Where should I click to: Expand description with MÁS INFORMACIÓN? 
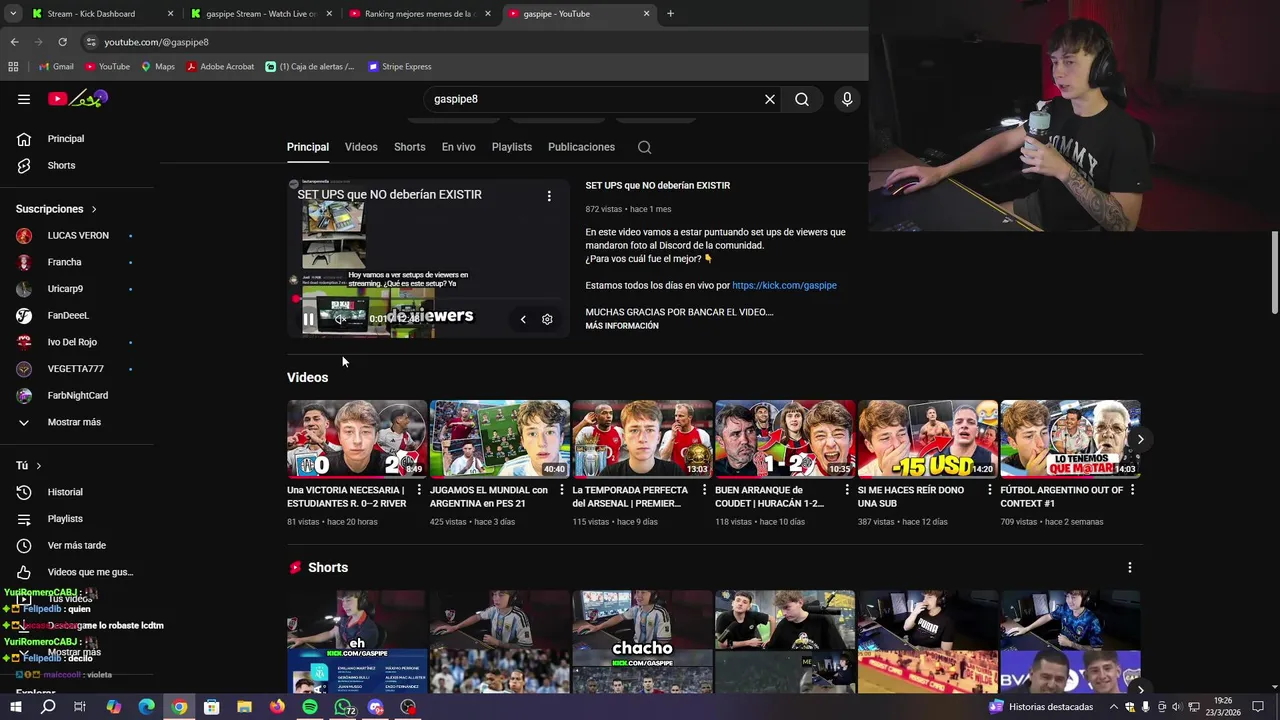[622, 326]
